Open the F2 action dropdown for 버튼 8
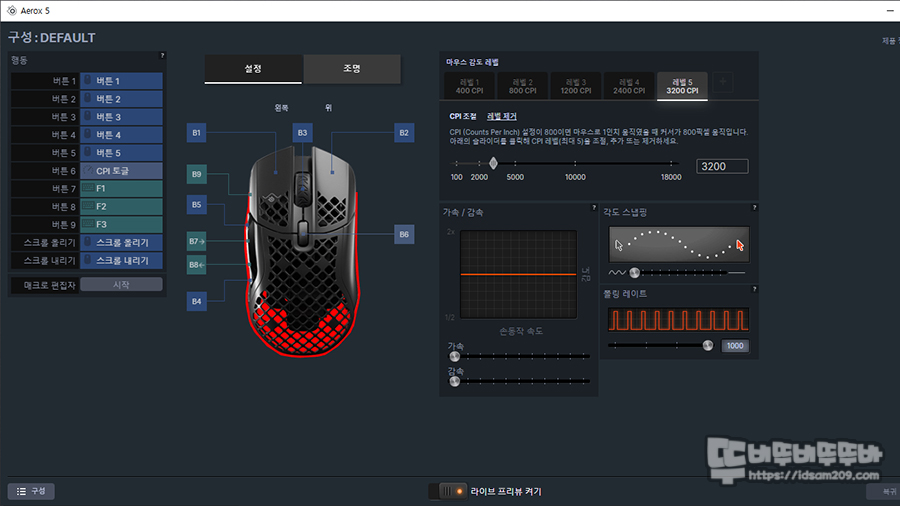 (x=121, y=207)
